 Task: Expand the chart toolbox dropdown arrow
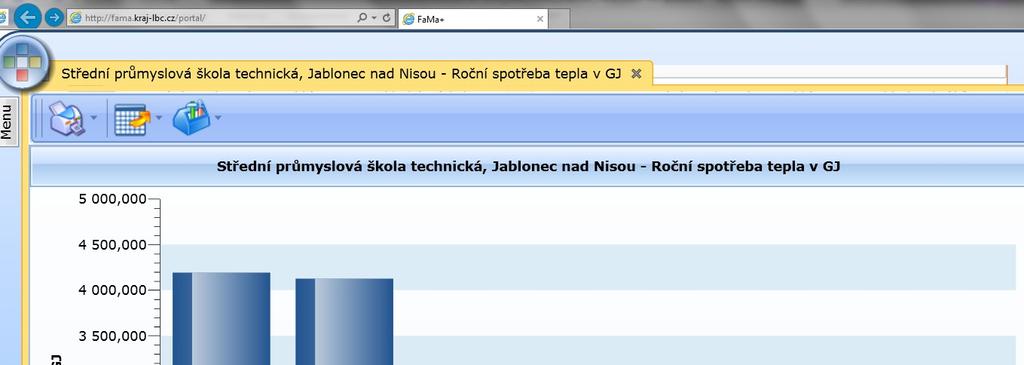point(218,118)
